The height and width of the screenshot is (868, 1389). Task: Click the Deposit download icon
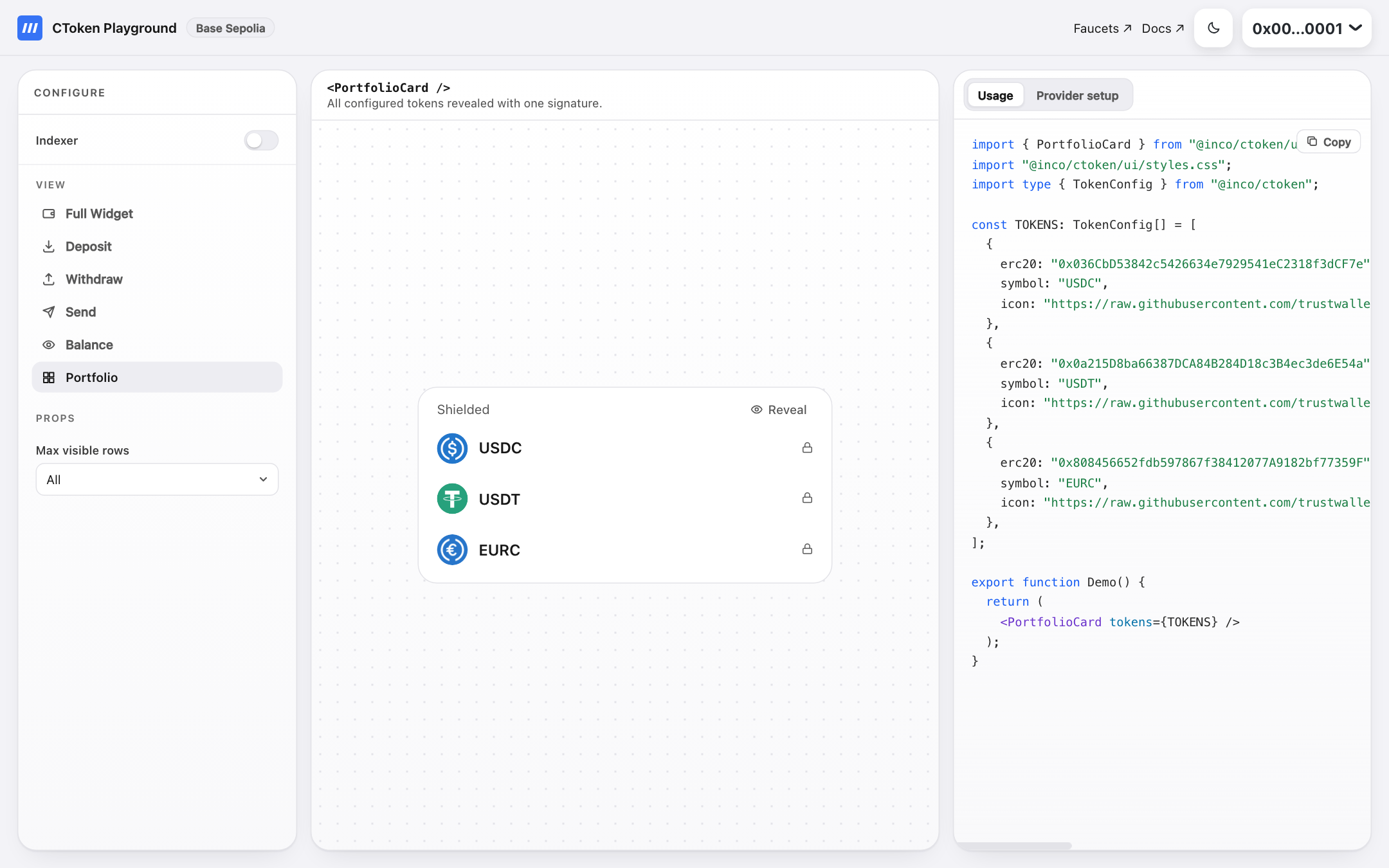pos(49,246)
